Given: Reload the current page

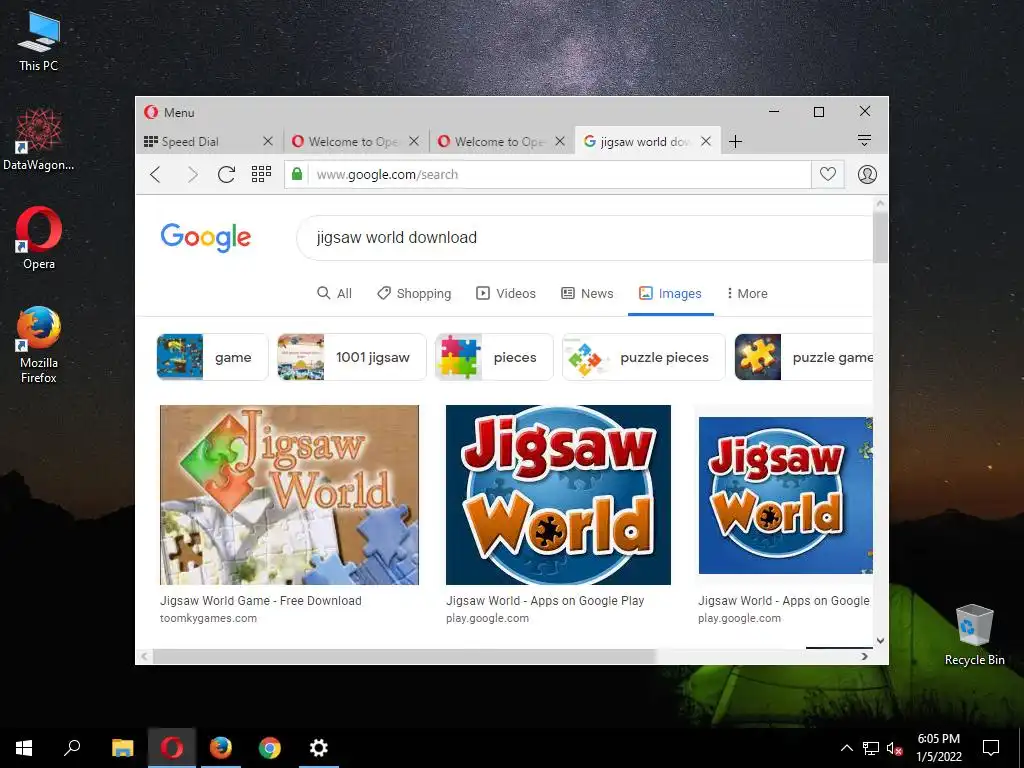Looking at the screenshot, I should (x=227, y=174).
